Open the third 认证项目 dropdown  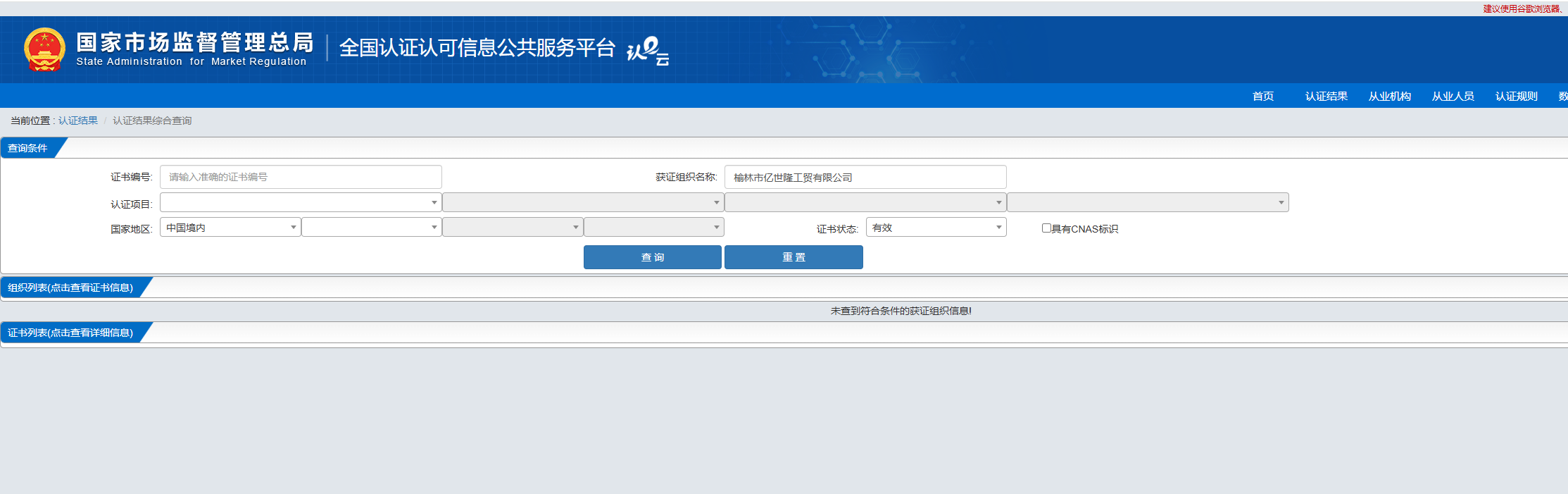click(x=865, y=202)
